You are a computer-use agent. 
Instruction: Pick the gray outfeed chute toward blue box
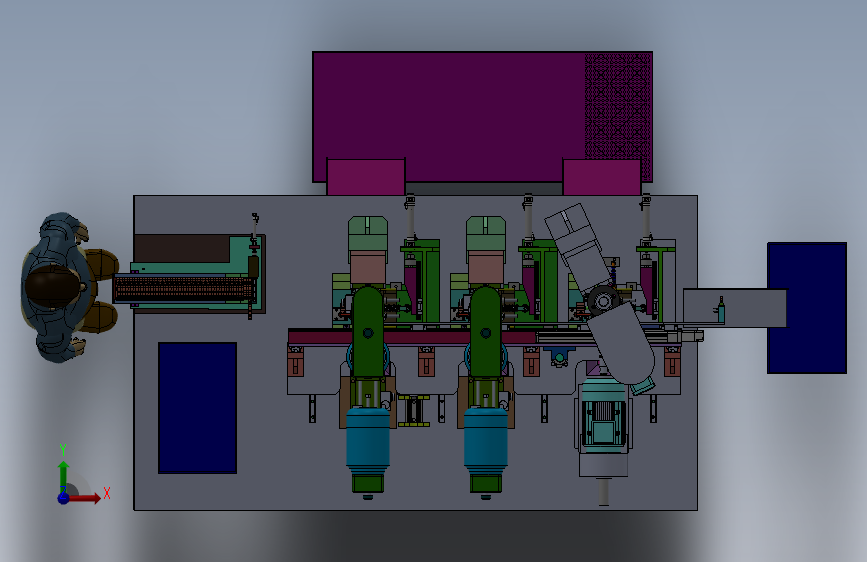(x=734, y=308)
